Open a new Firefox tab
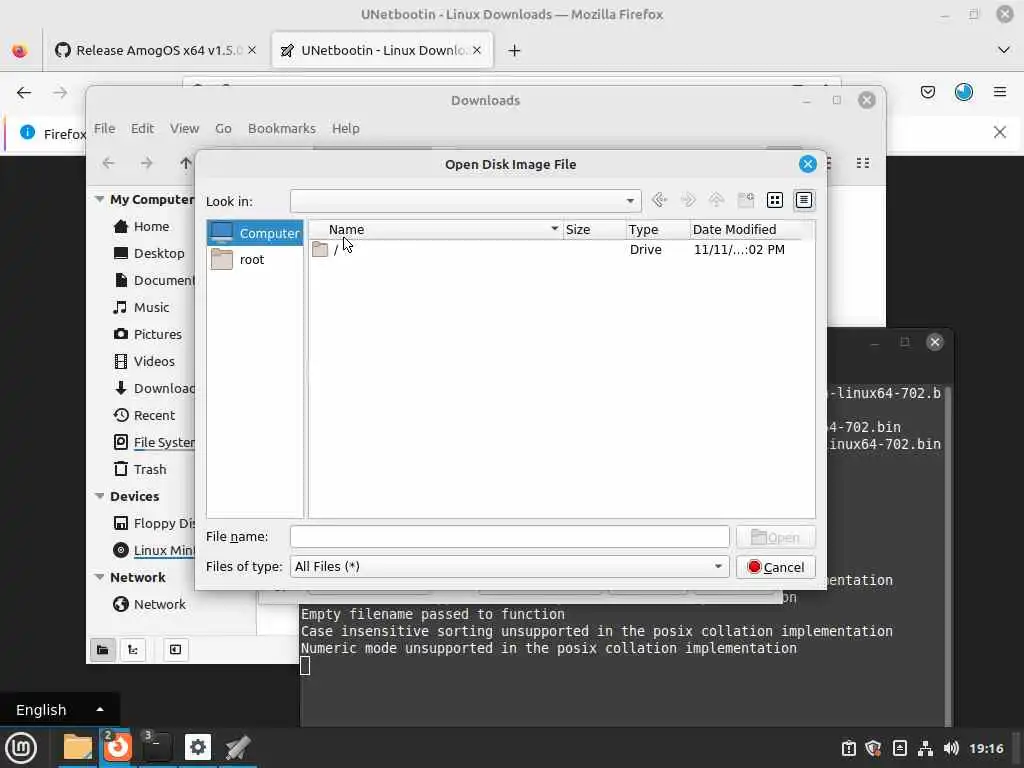The image size is (1024, 768). [515, 50]
